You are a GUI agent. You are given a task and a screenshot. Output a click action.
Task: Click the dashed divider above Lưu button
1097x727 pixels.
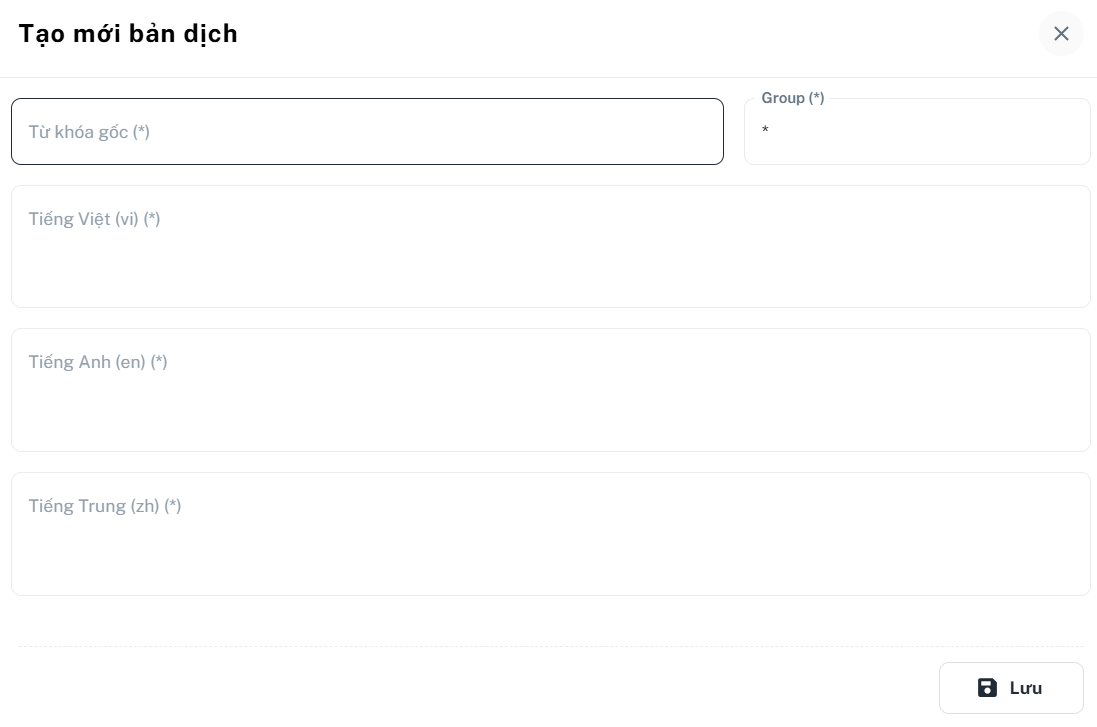click(x=551, y=647)
